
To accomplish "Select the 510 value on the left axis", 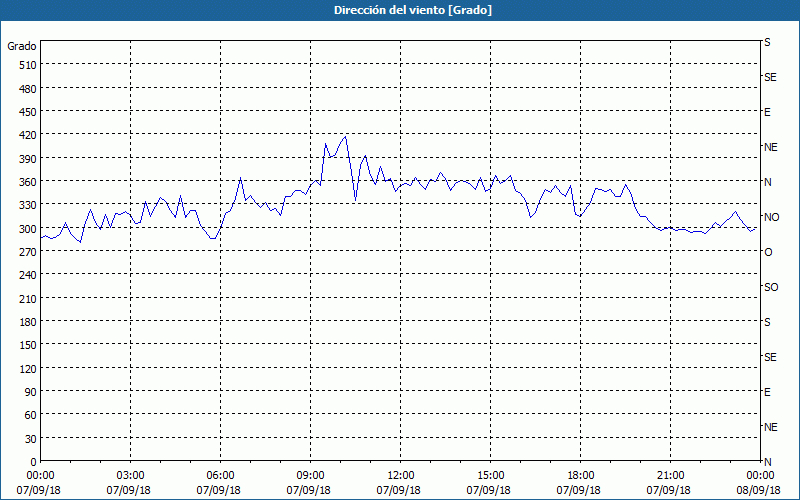I will click(x=28, y=65).
